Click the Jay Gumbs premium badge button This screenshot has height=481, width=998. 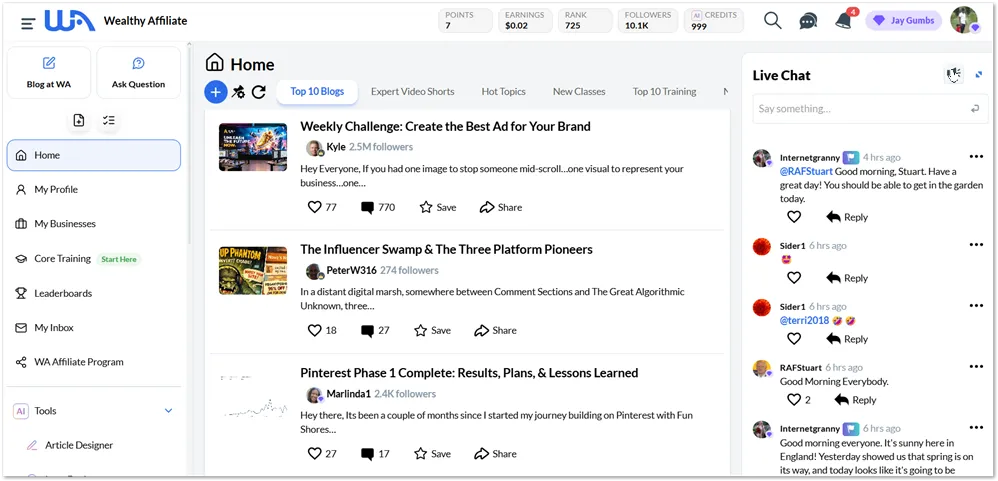tap(903, 20)
